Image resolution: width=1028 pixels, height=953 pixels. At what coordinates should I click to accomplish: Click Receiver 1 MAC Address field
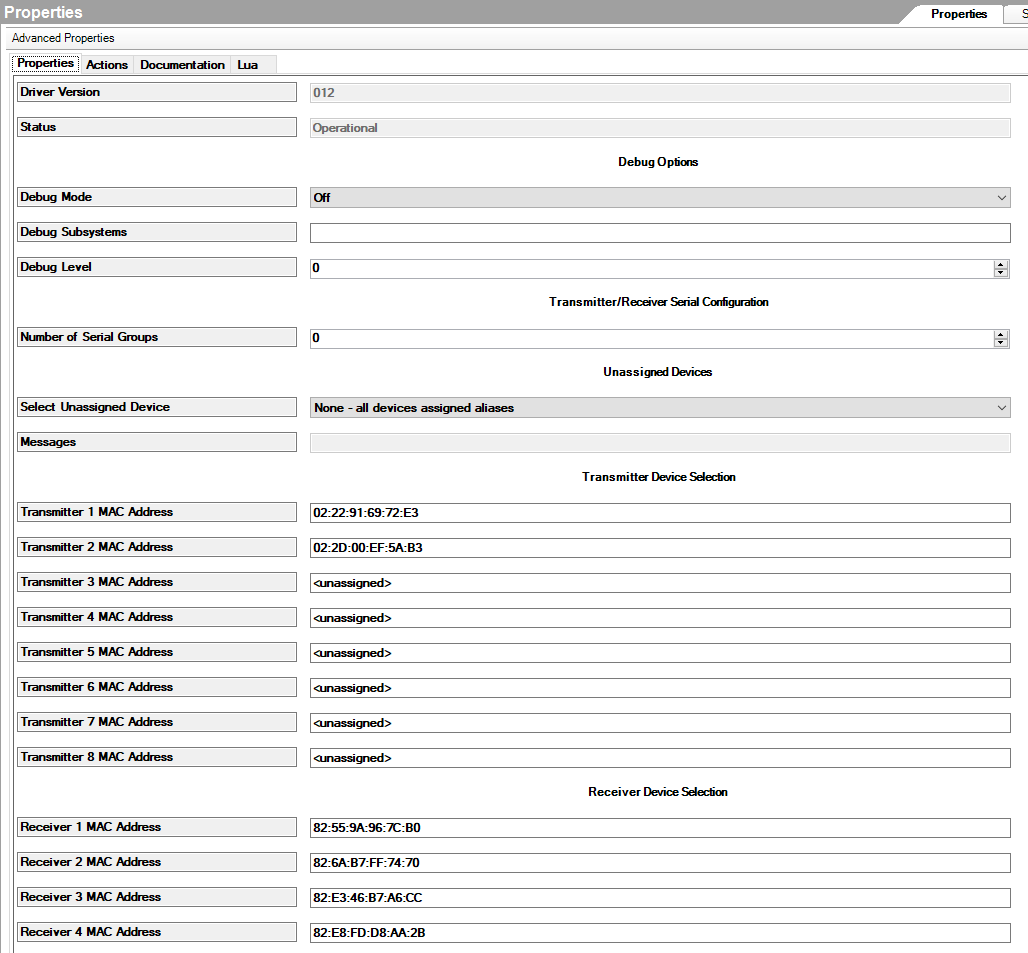point(660,827)
